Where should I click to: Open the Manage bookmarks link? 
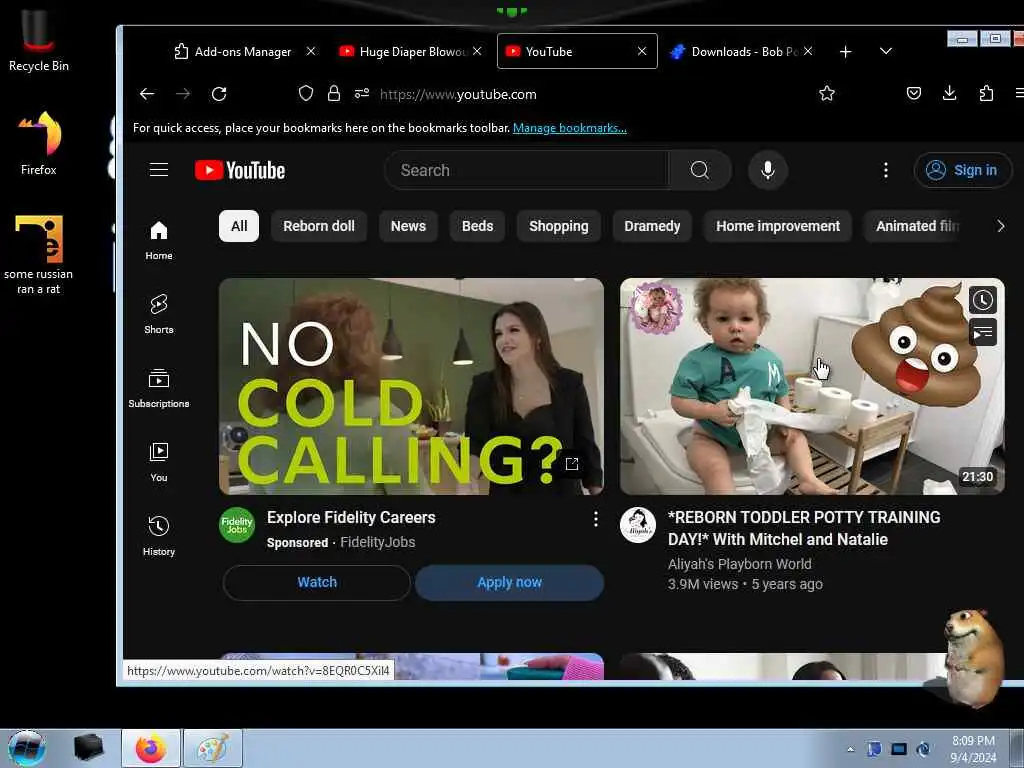pyautogui.click(x=569, y=128)
